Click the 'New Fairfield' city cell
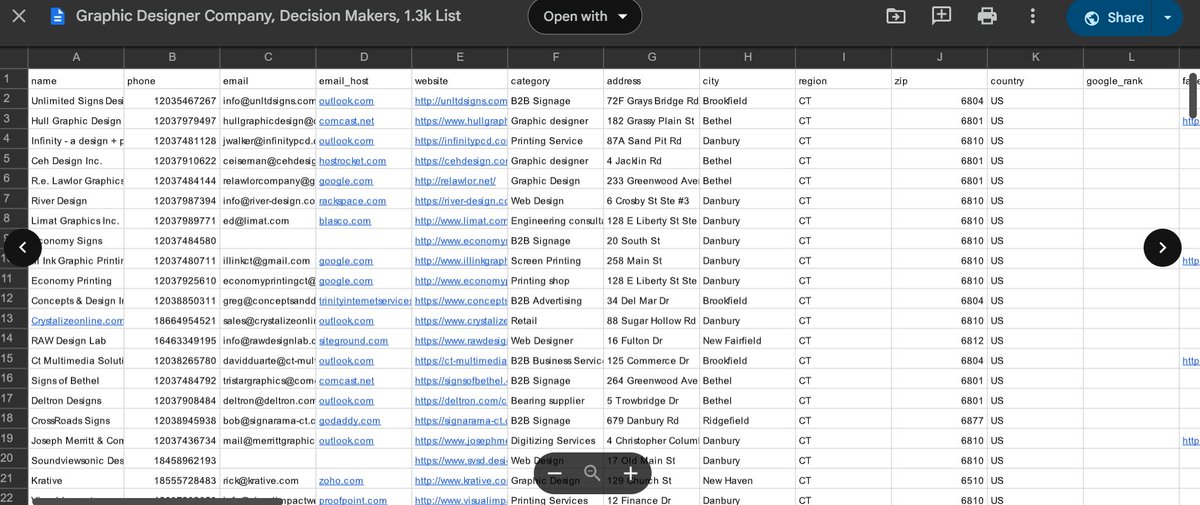The image size is (1200, 505). 747,341
